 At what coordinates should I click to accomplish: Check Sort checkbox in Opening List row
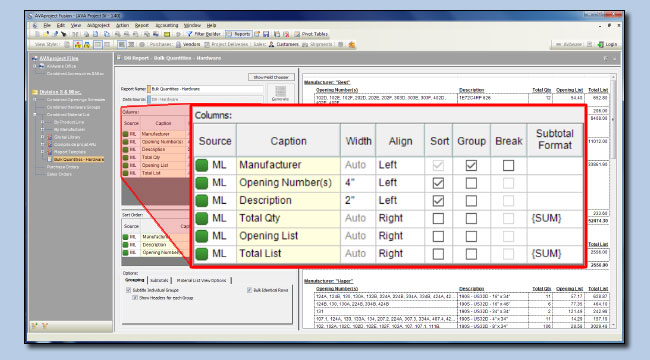(x=438, y=236)
